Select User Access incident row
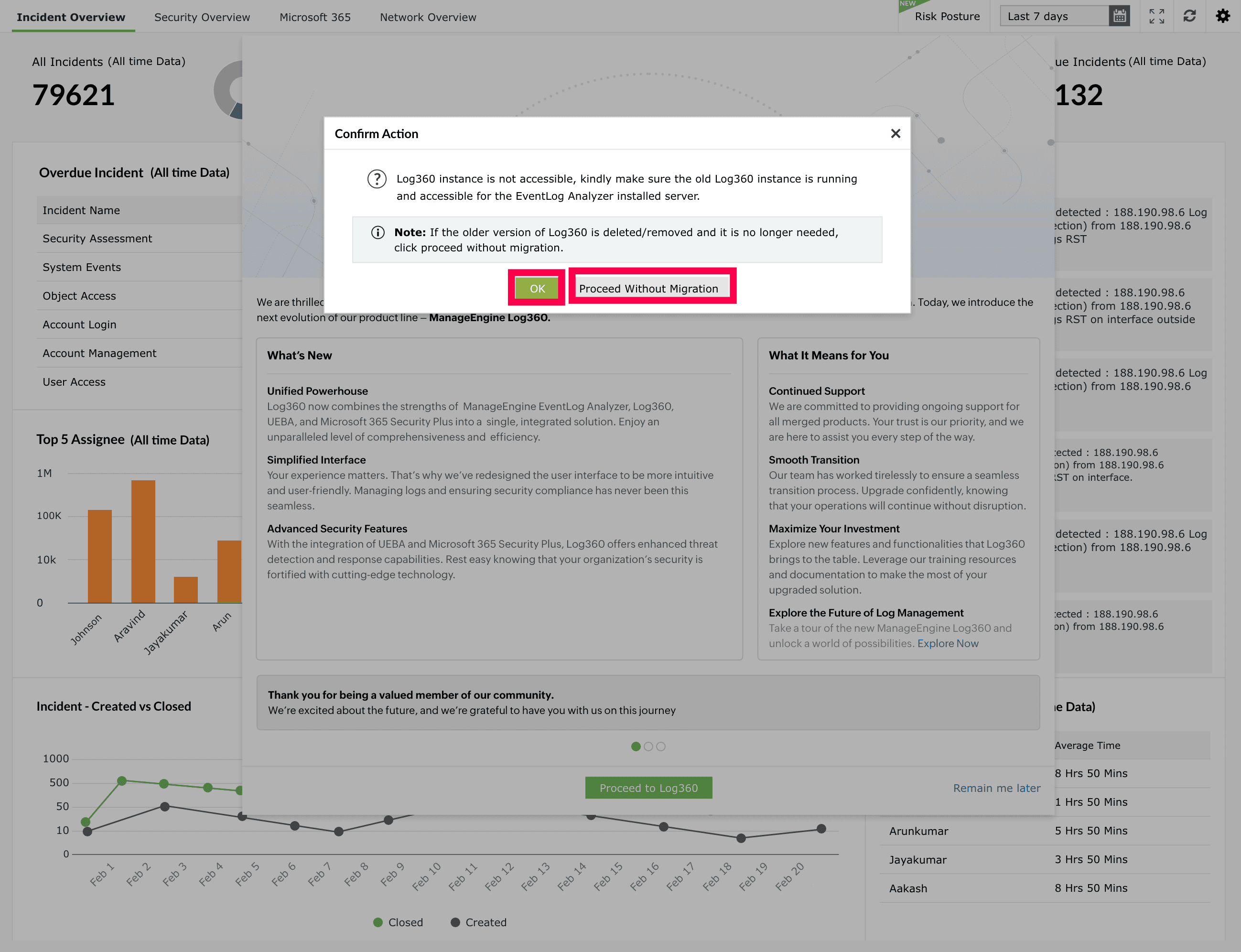The width and height of the screenshot is (1241, 952). point(140,382)
